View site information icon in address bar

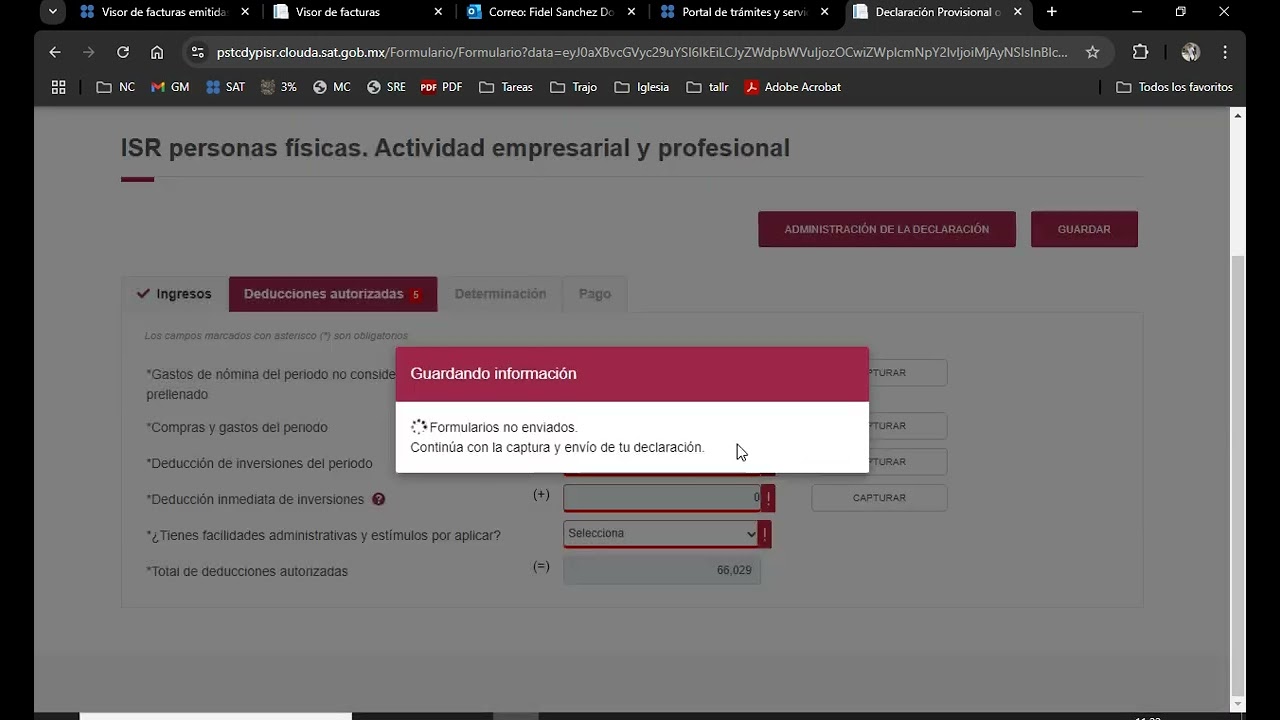click(x=197, y=52)
